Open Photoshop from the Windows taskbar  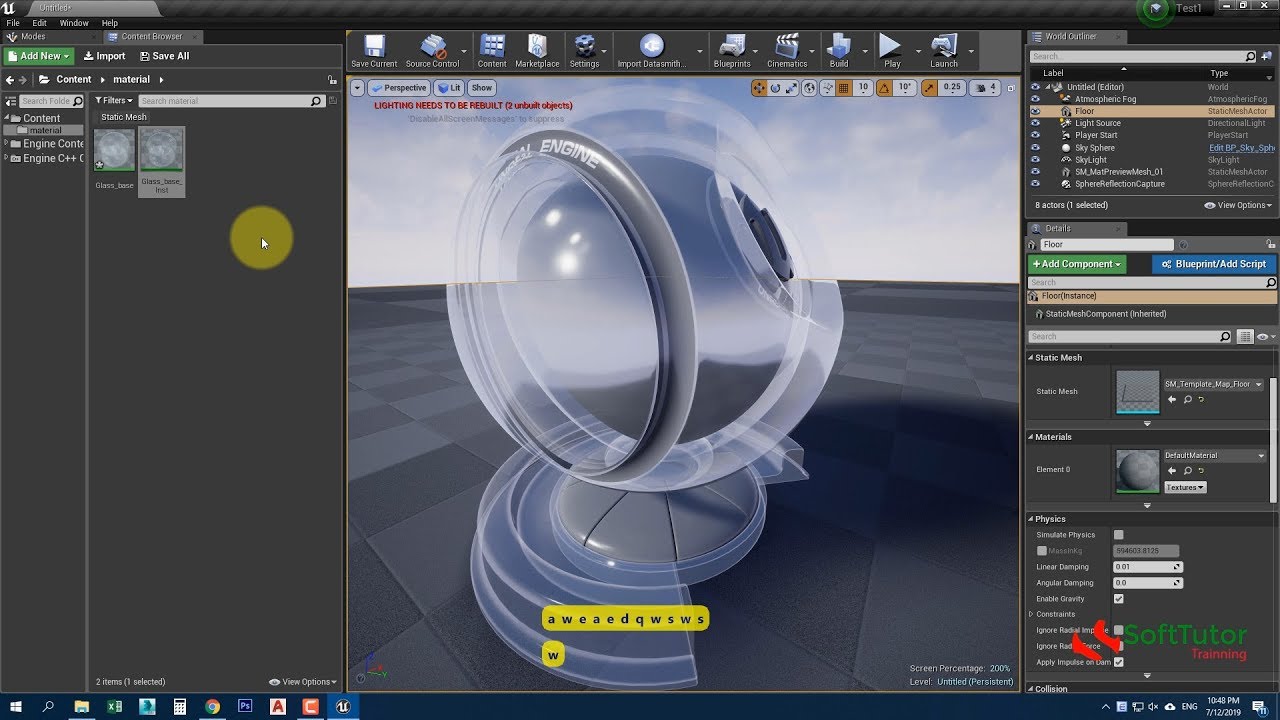coord(246,706)
